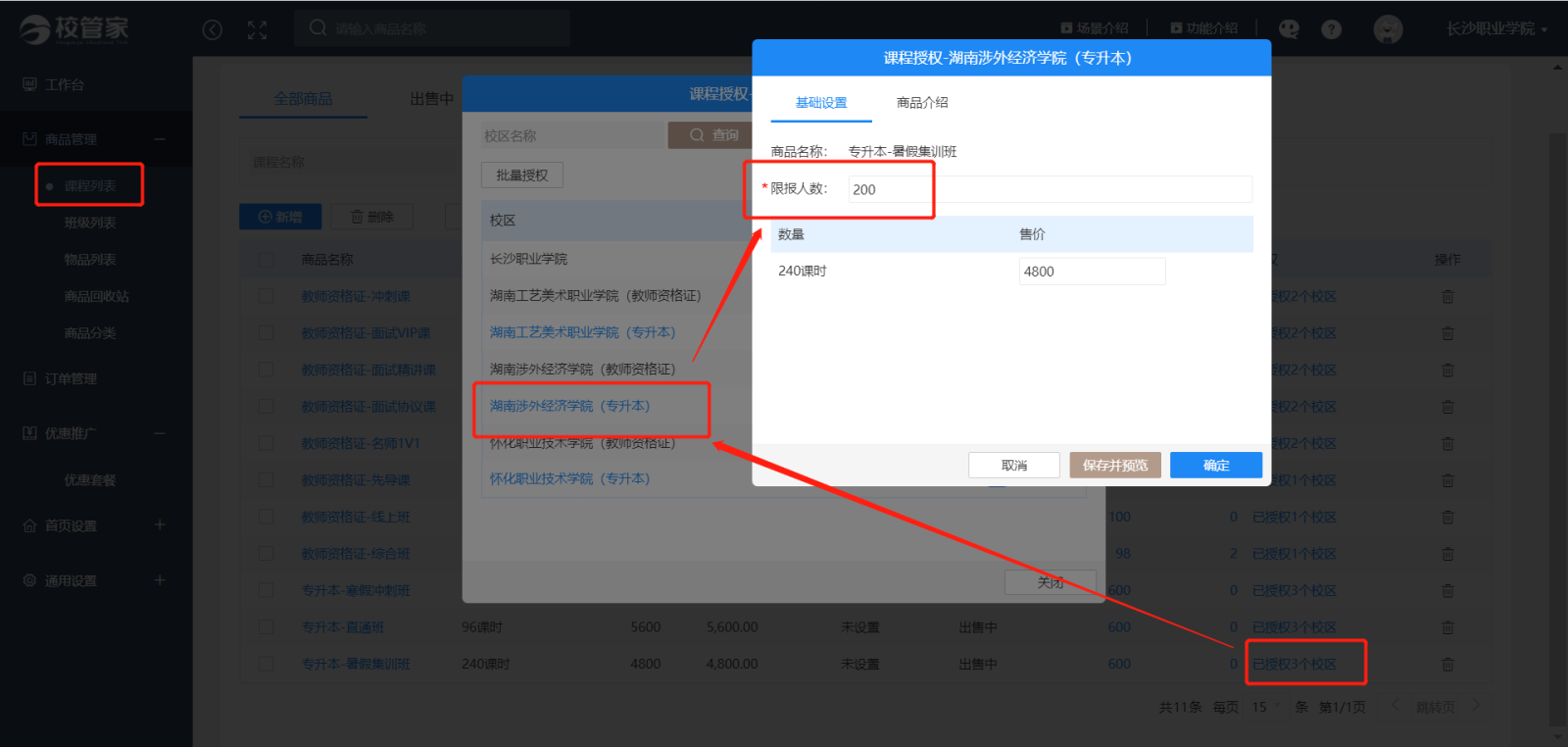Toggle fullscreen mode icon

pos(257,30)
